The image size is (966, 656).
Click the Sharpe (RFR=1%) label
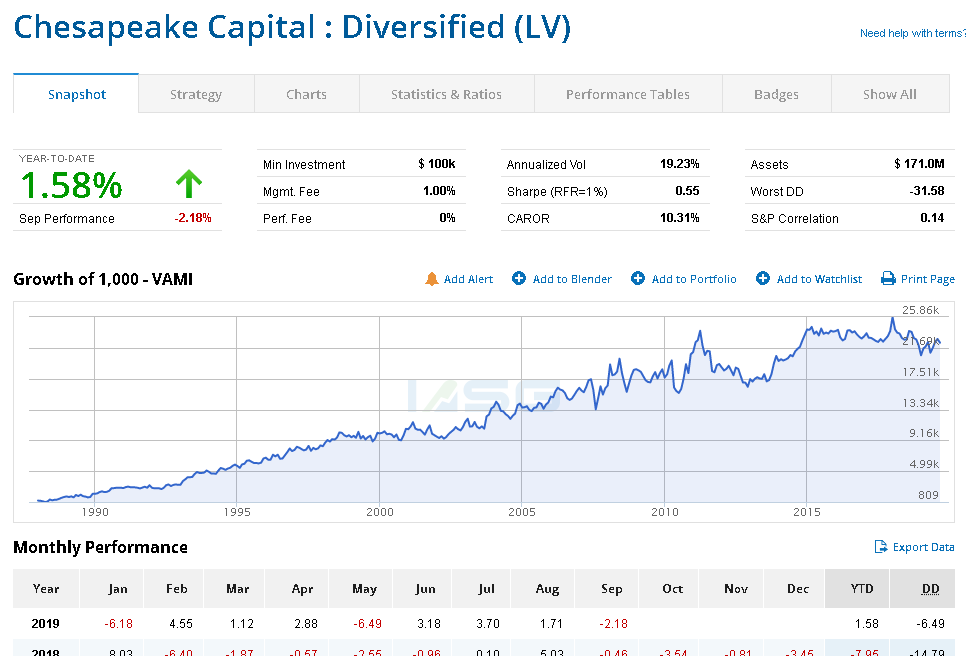pos(557,192)
